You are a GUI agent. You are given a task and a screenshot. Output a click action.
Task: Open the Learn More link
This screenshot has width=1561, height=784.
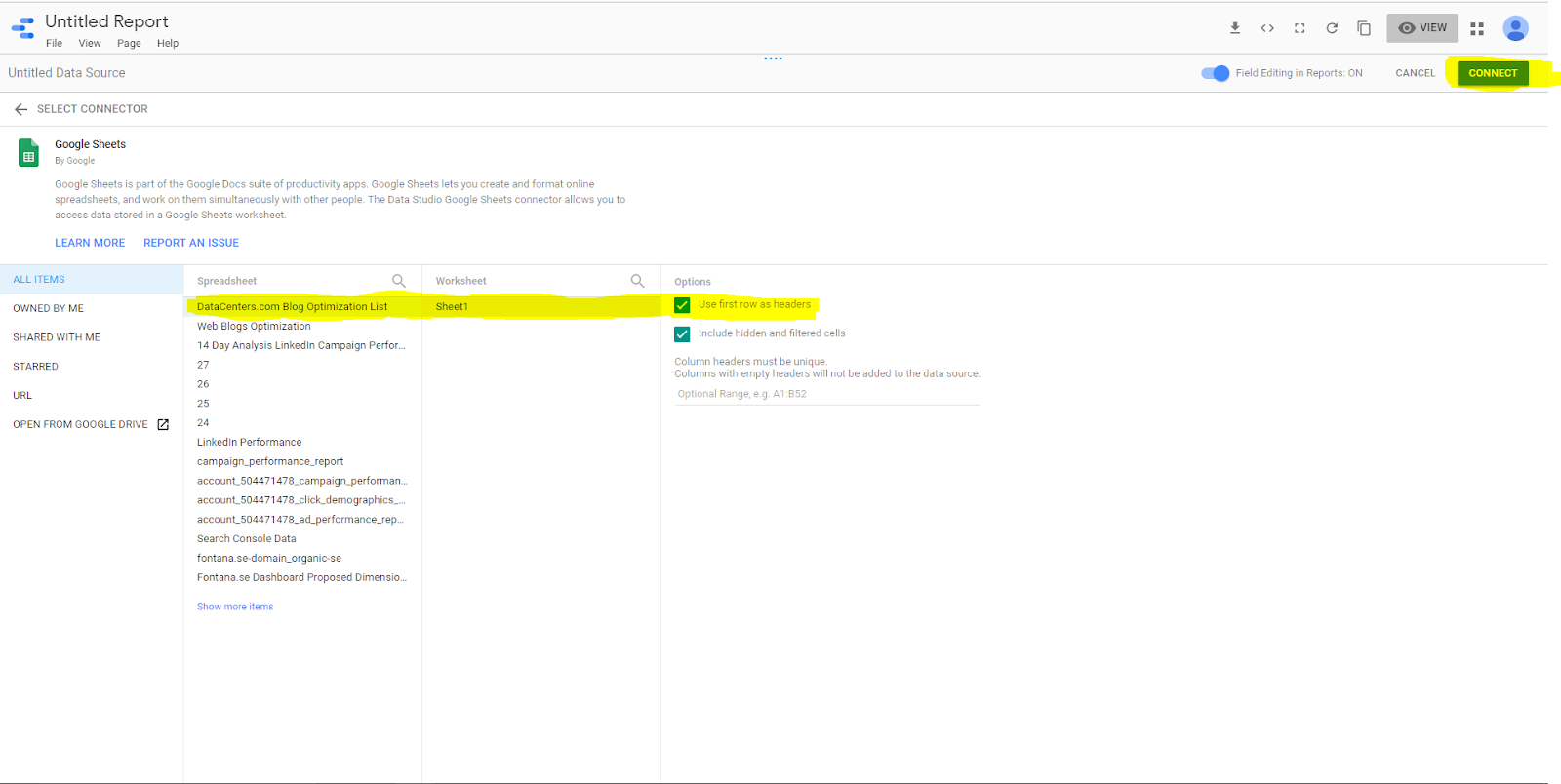click(90, 243)
